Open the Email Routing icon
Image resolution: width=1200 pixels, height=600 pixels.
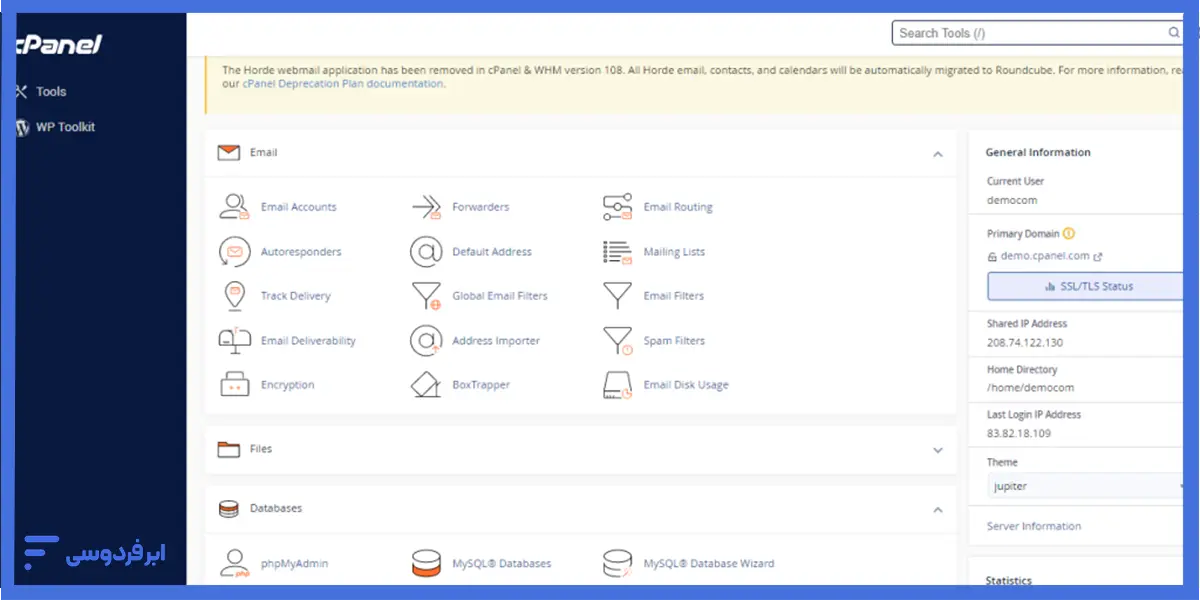pos(618,207)
